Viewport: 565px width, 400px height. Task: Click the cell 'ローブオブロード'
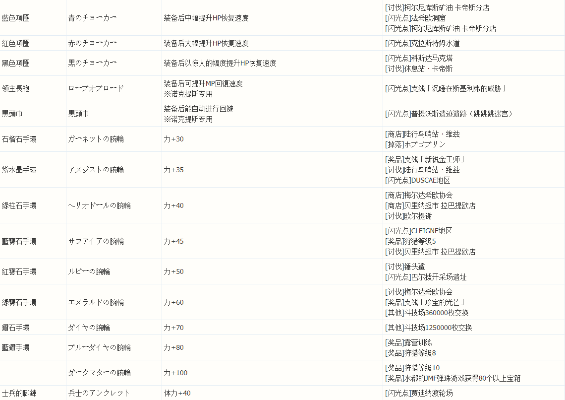[96, 88]
